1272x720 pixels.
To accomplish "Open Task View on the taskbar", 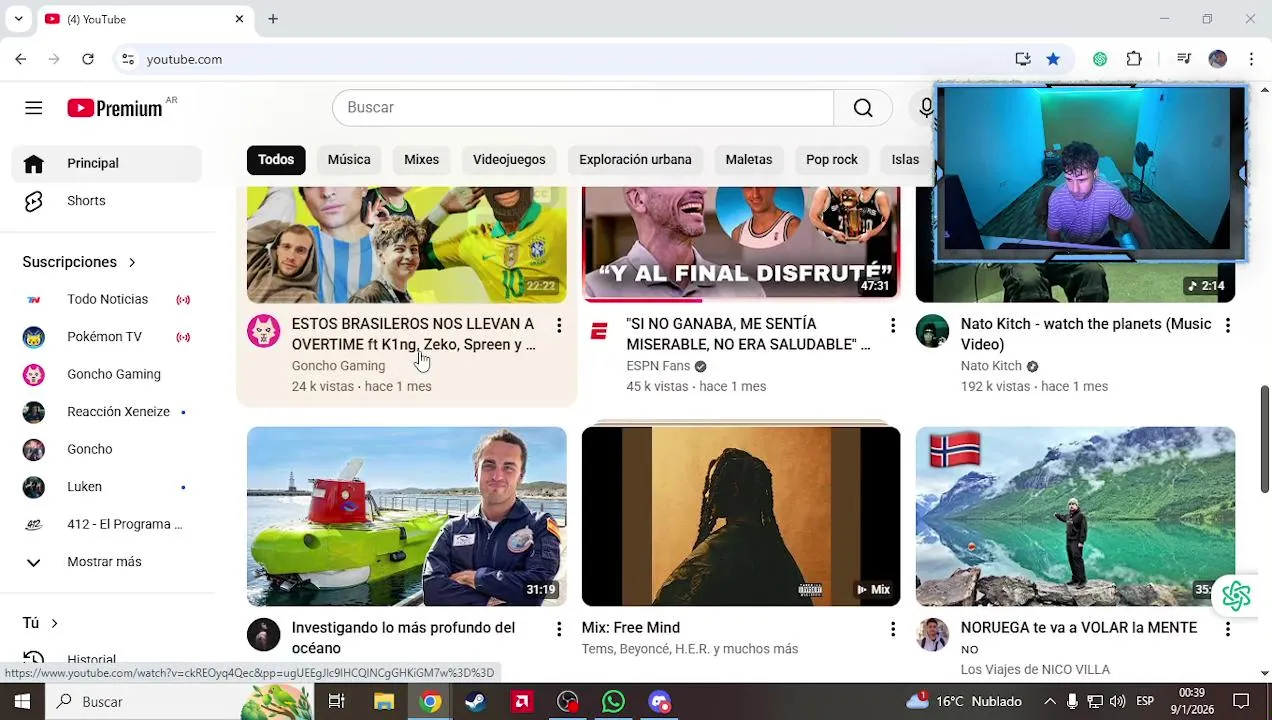I will tap(337, 702).
